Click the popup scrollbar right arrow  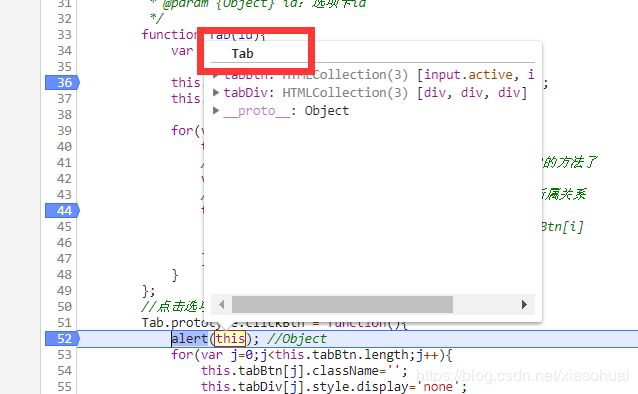point(524,304)
